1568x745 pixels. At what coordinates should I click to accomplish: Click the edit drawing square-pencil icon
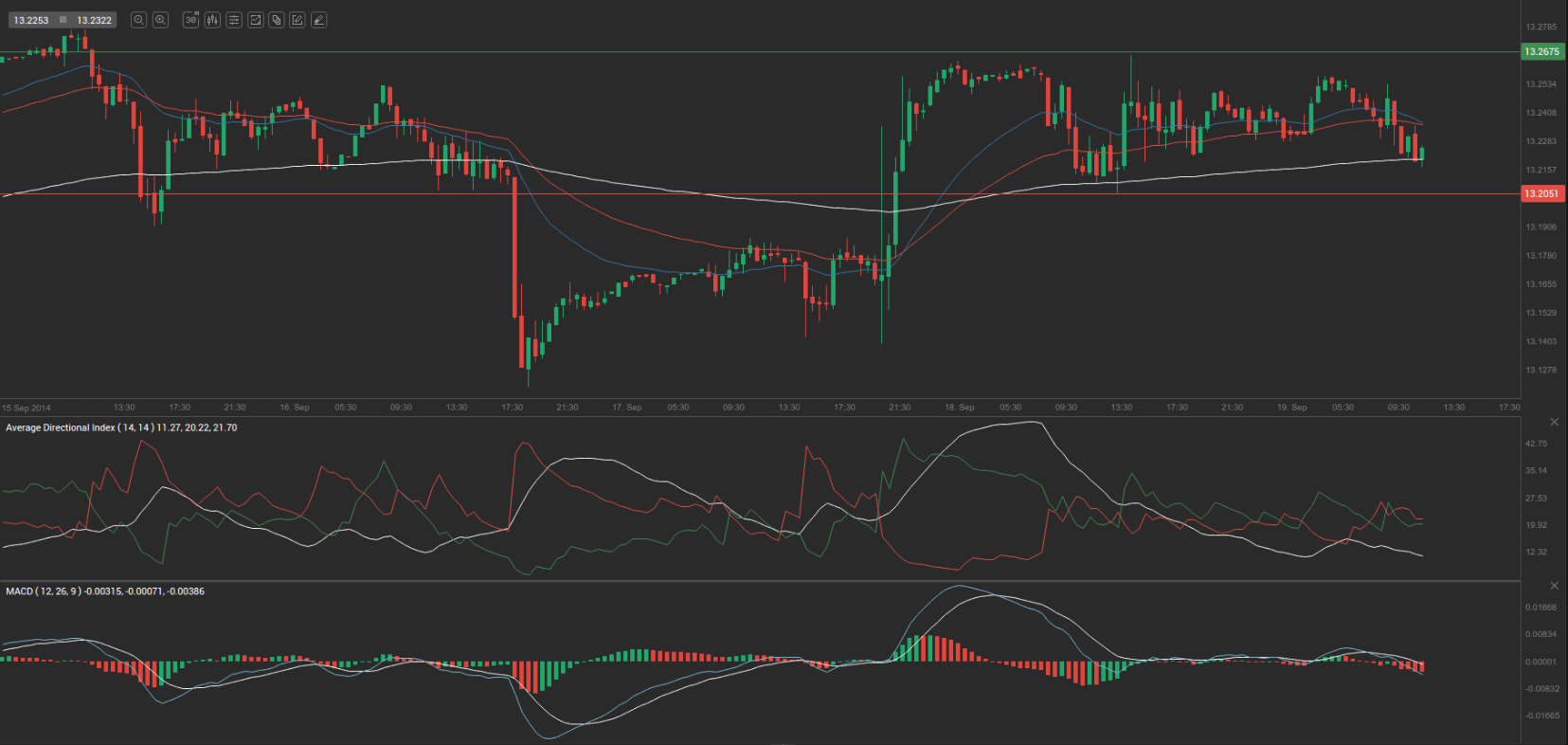tap(297, 20)
